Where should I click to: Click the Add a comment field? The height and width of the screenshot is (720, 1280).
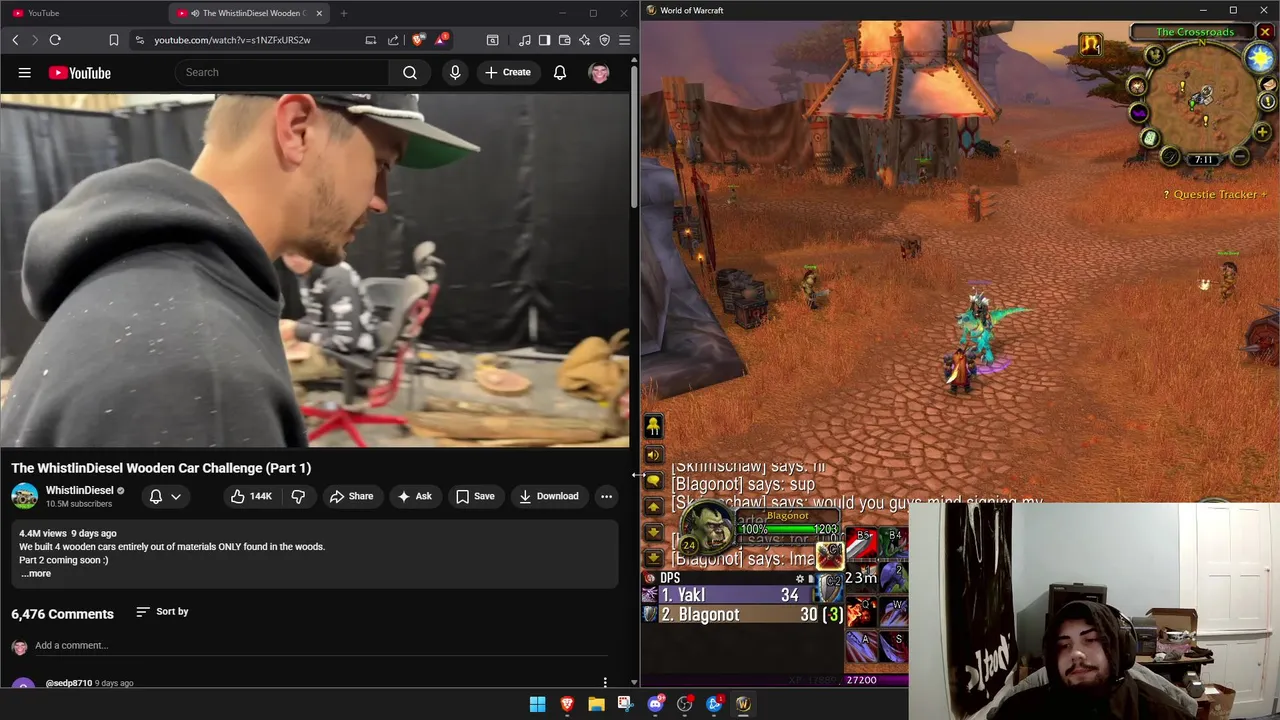tap(320, 645)
